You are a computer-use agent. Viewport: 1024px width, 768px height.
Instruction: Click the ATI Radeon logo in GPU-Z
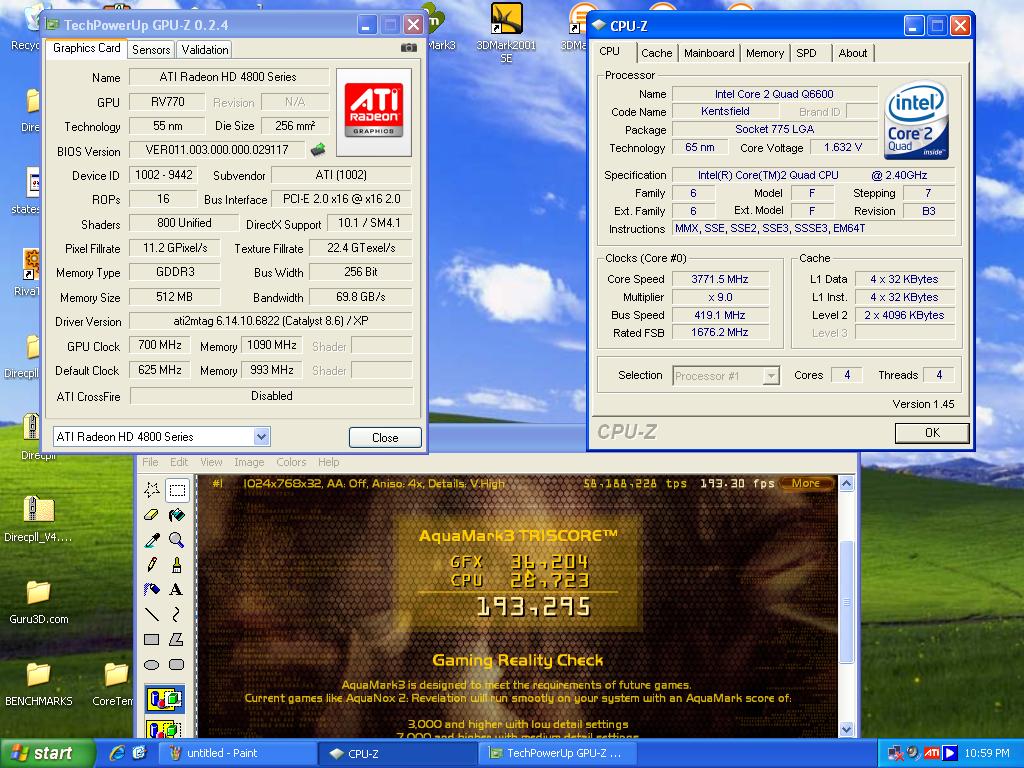(x=374, y=112)
